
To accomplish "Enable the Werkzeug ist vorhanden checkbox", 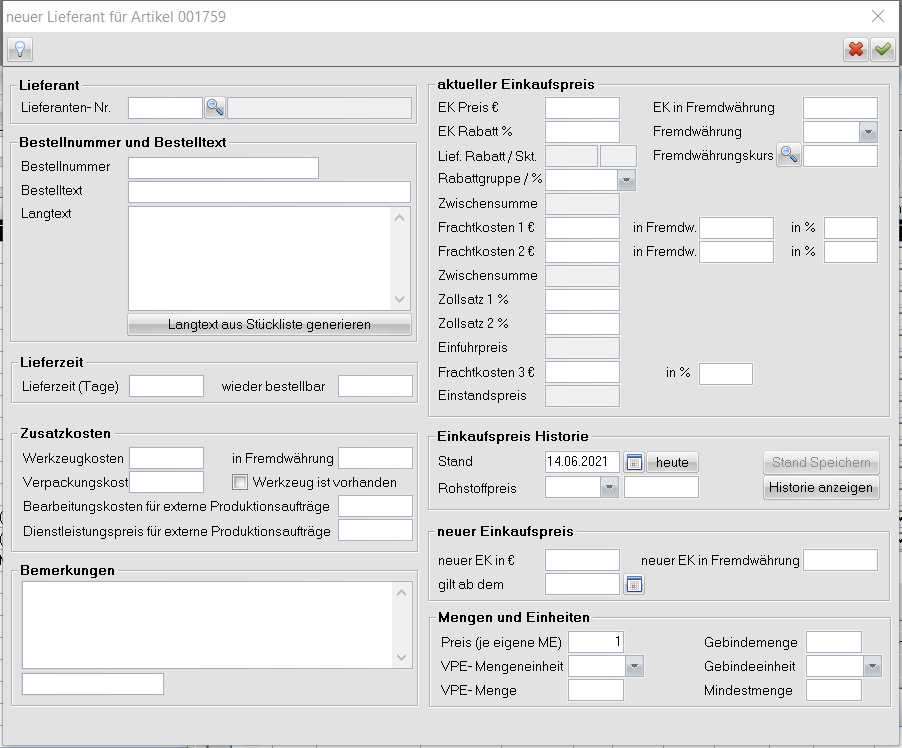I will 240,482.
